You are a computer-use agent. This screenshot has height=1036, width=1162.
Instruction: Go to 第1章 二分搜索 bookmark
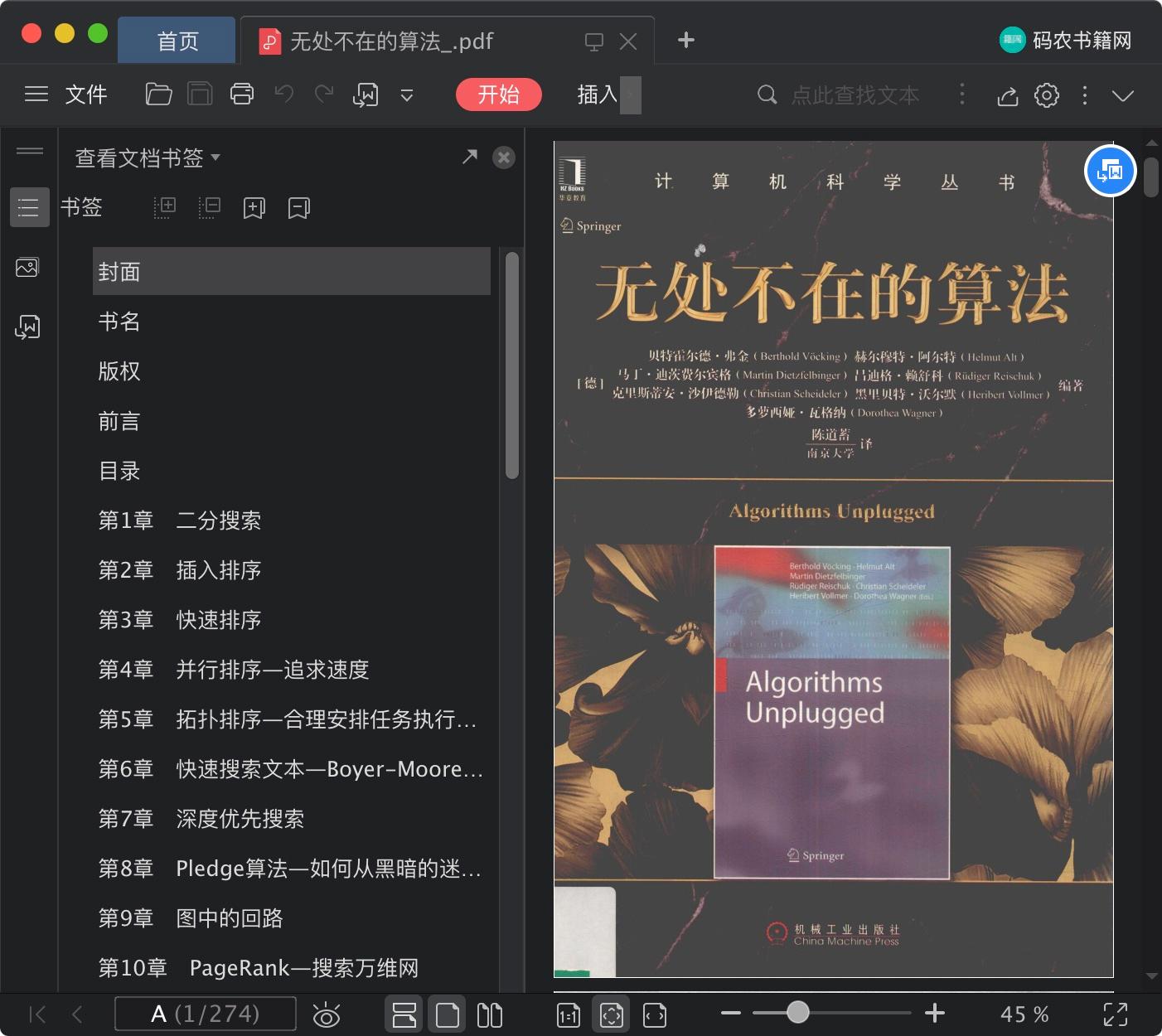(292, 520)
